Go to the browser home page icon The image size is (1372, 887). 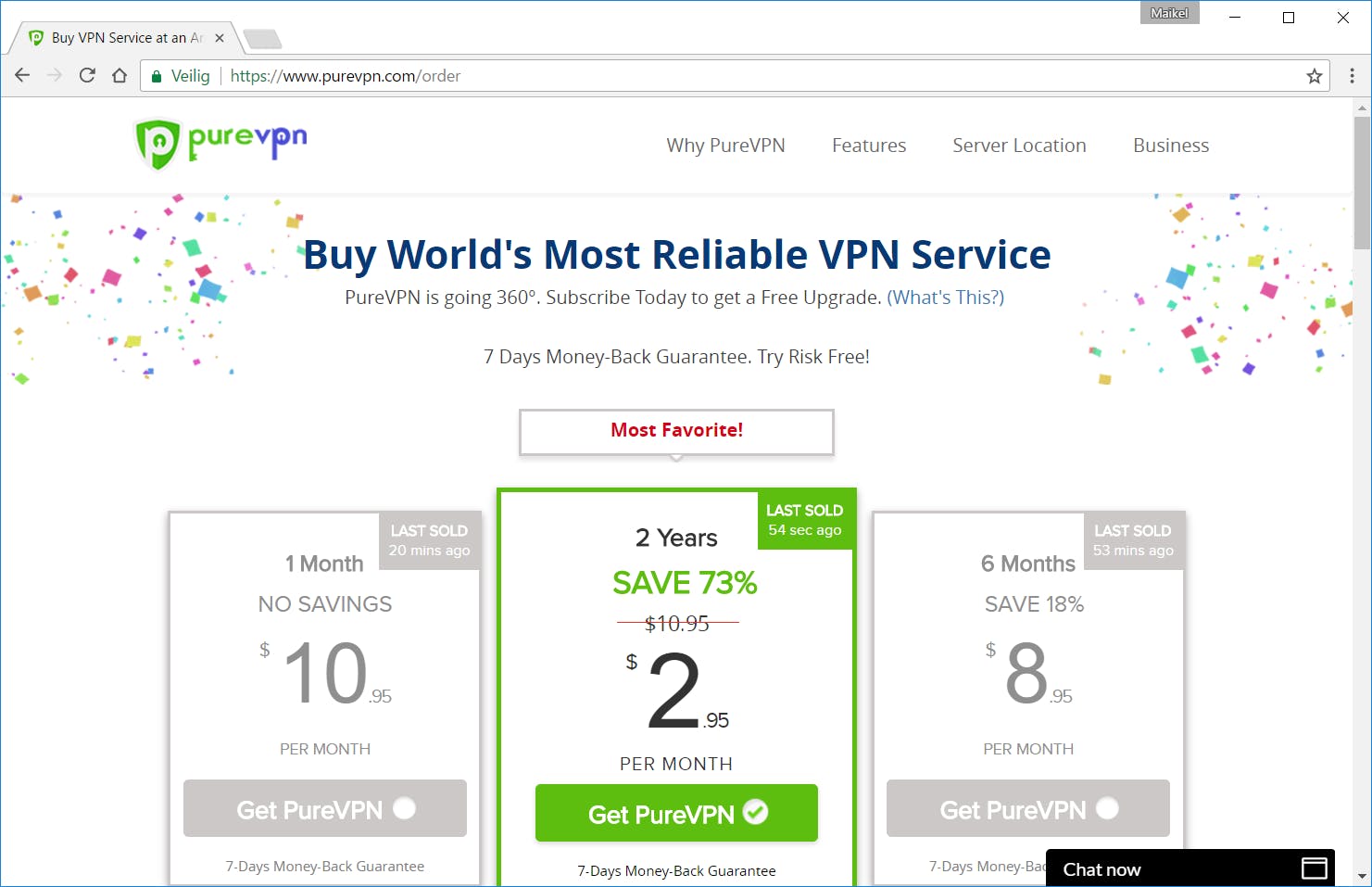(x=120, y=76)
